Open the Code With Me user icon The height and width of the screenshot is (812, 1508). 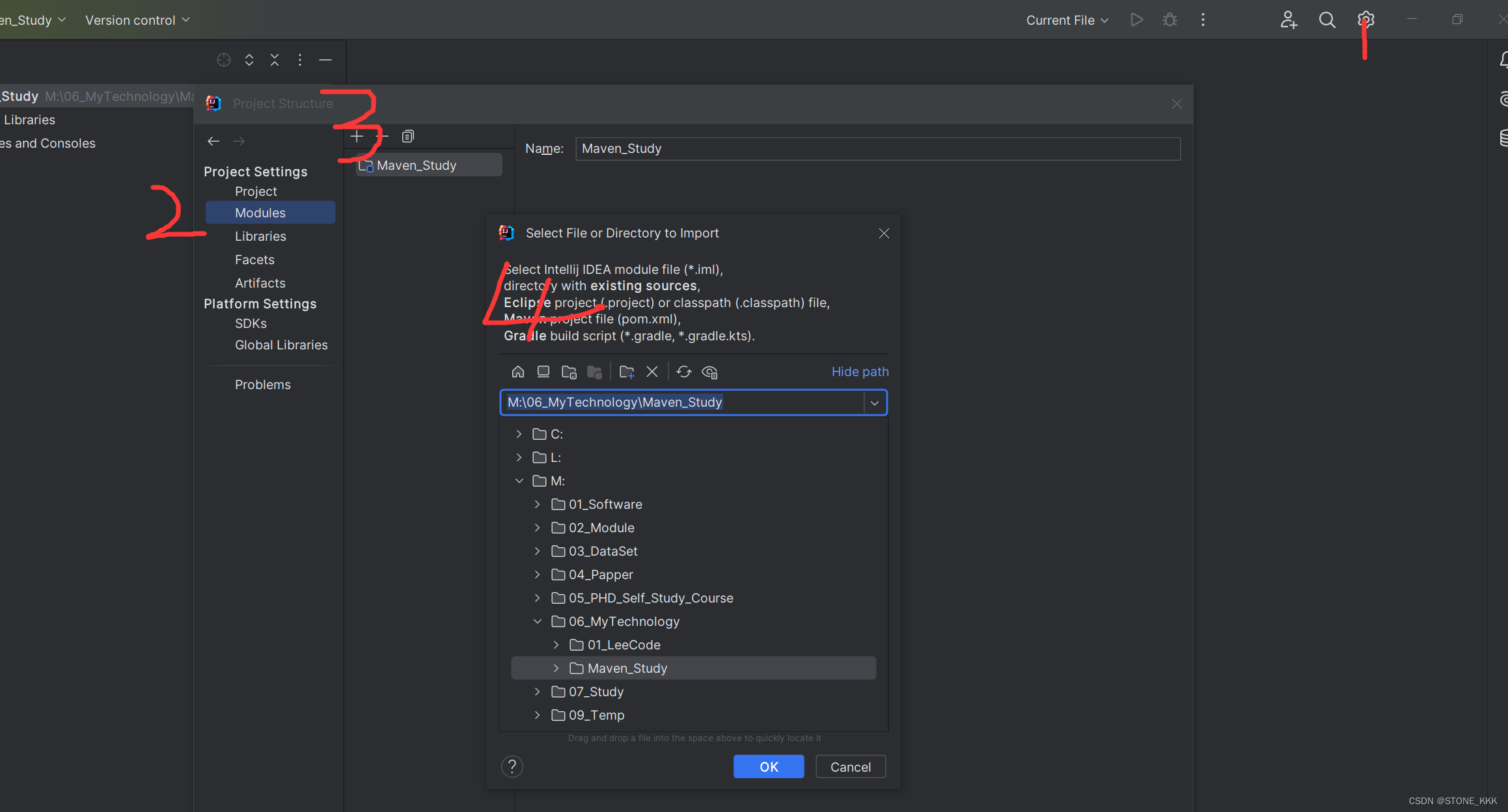[x=1289, y=20]
